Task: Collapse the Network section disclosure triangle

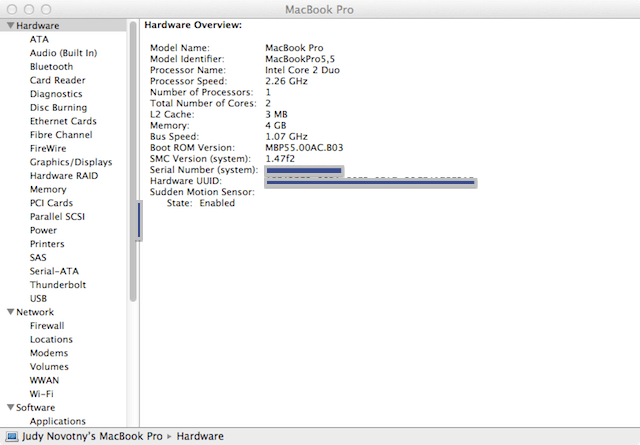Action: click(x=11, y=312)
